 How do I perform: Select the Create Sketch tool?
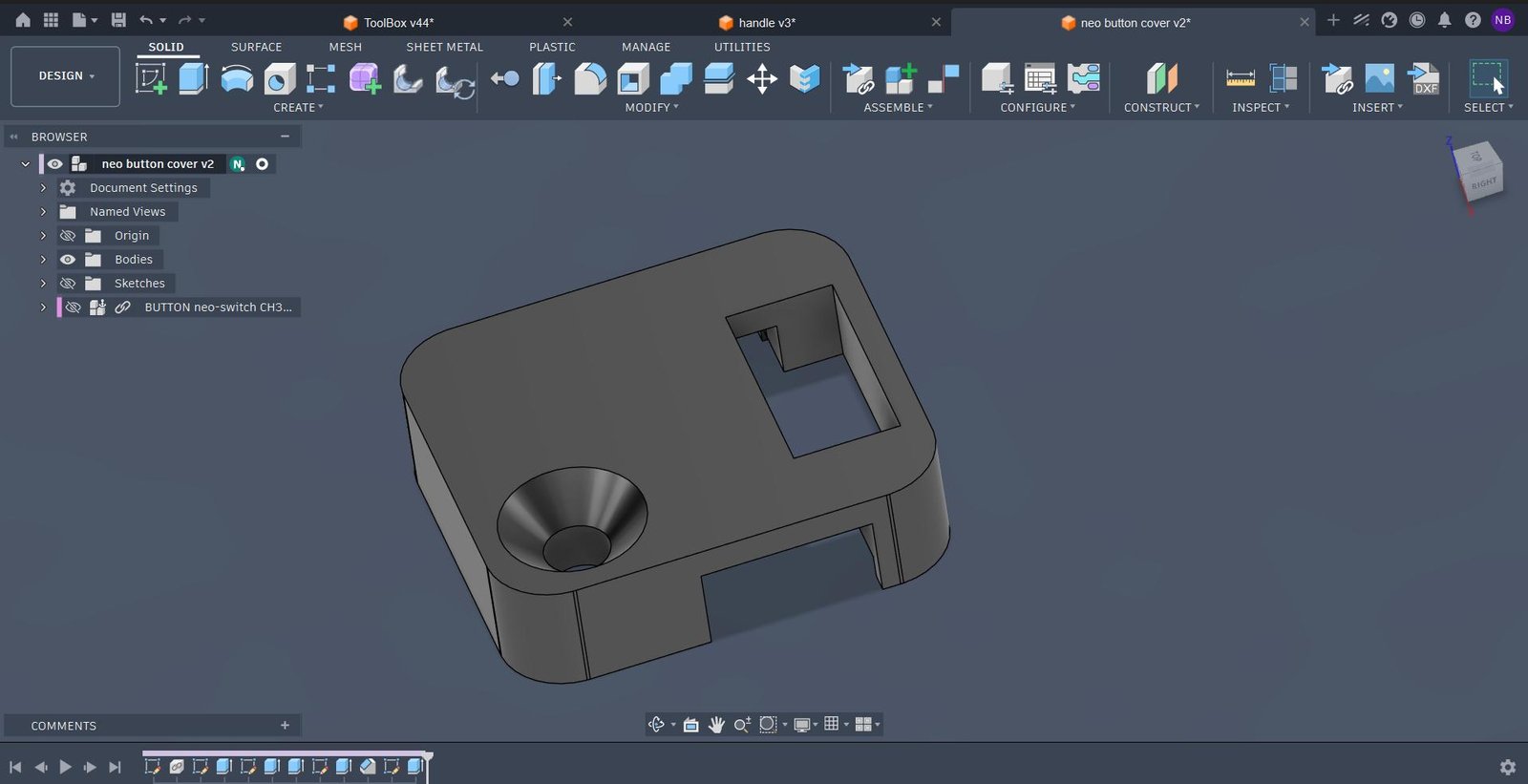[151, 78]
